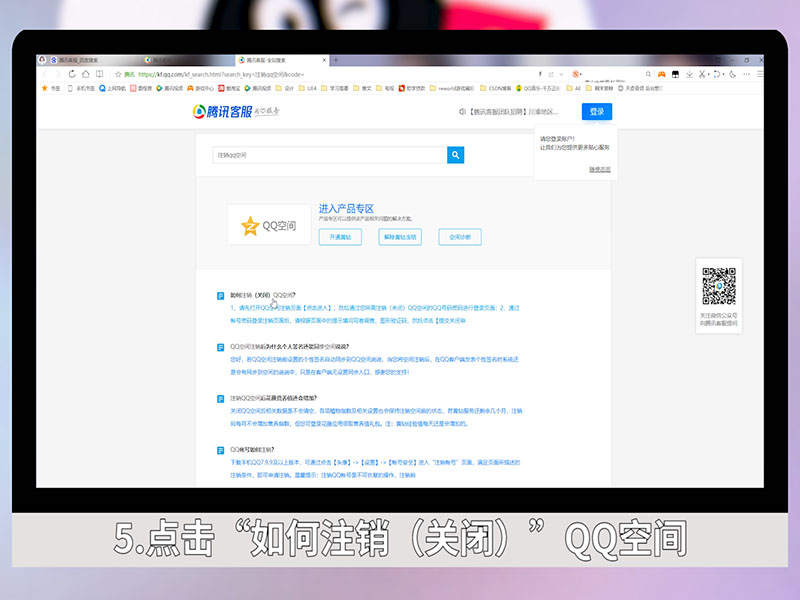Expand the undo arrow dropdown
The width and height of the screenshot is (800, 600).
pyautogui.click(x=723, y=74)
